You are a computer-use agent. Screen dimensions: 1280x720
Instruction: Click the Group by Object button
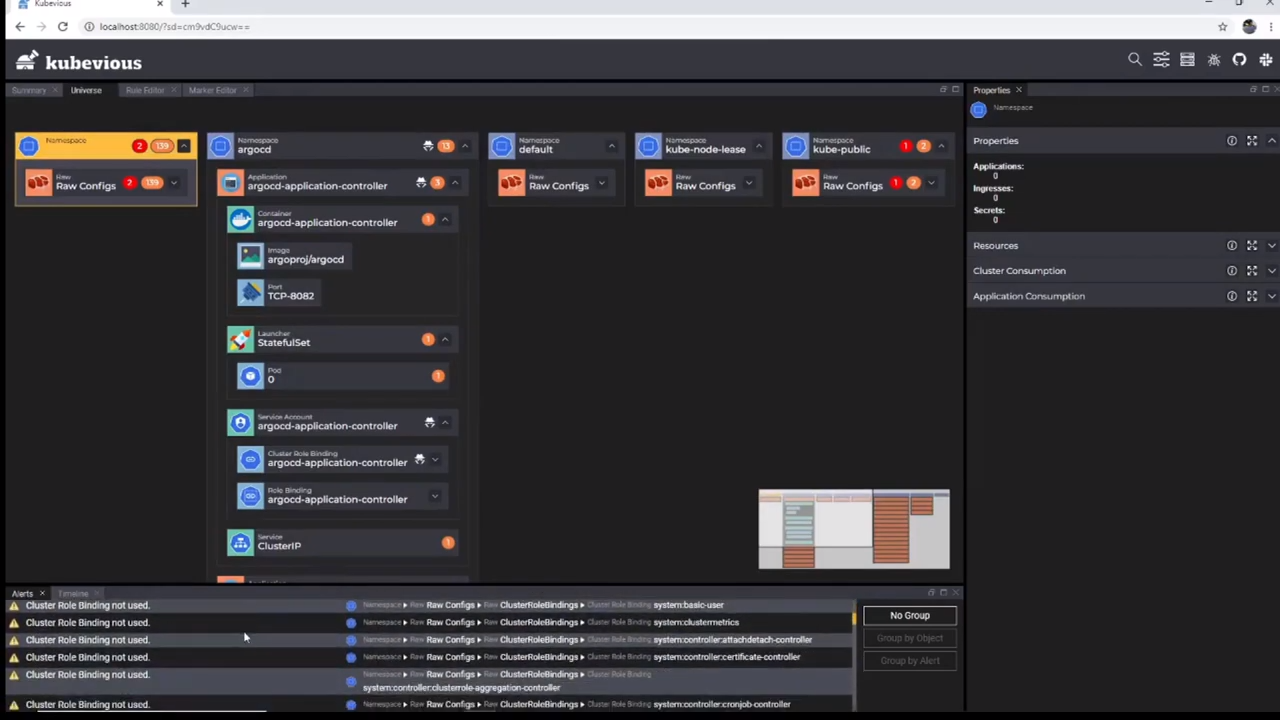910,638
